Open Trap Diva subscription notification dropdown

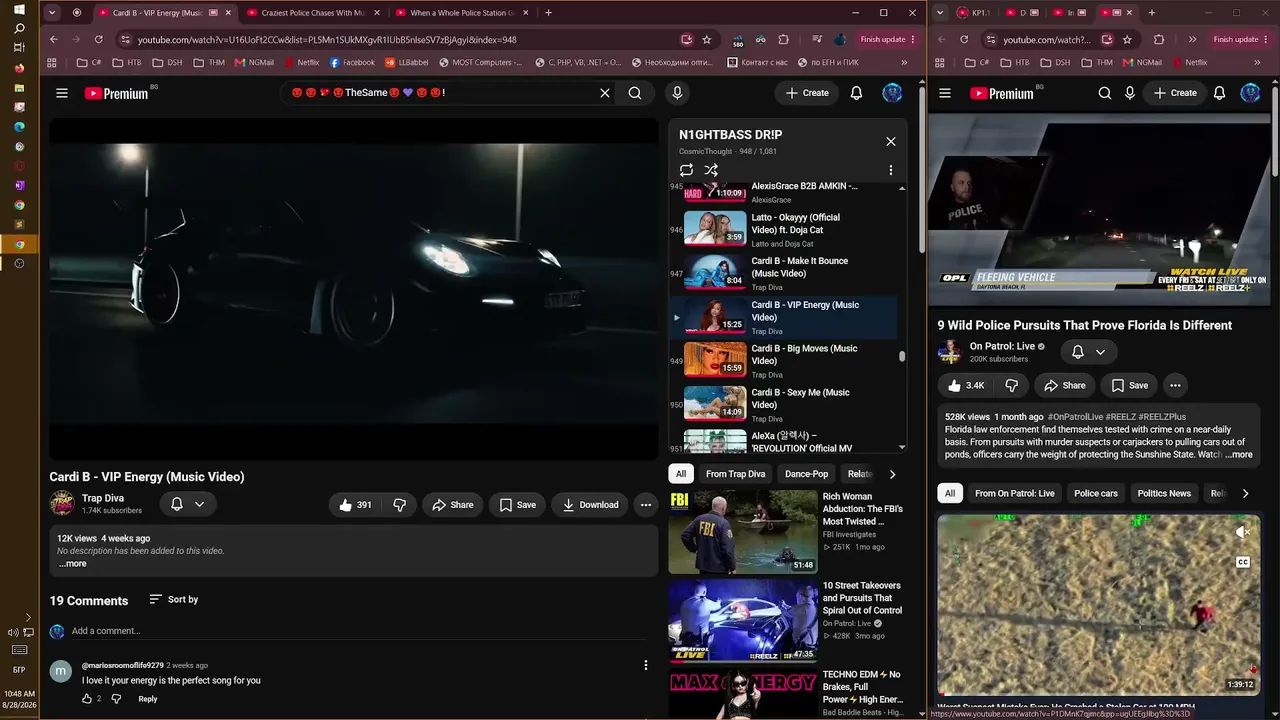click(187, 505)
